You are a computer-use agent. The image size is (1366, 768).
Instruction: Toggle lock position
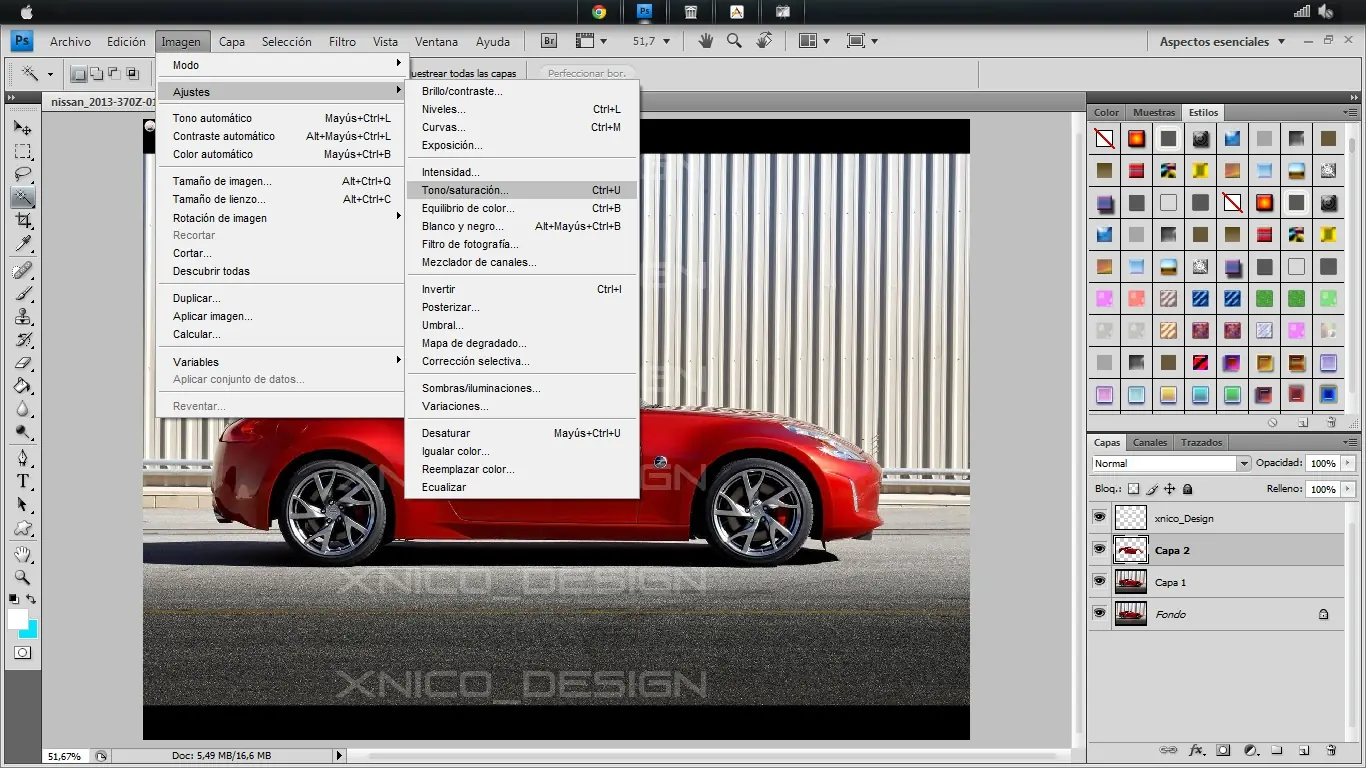(x=1170, y=489)
